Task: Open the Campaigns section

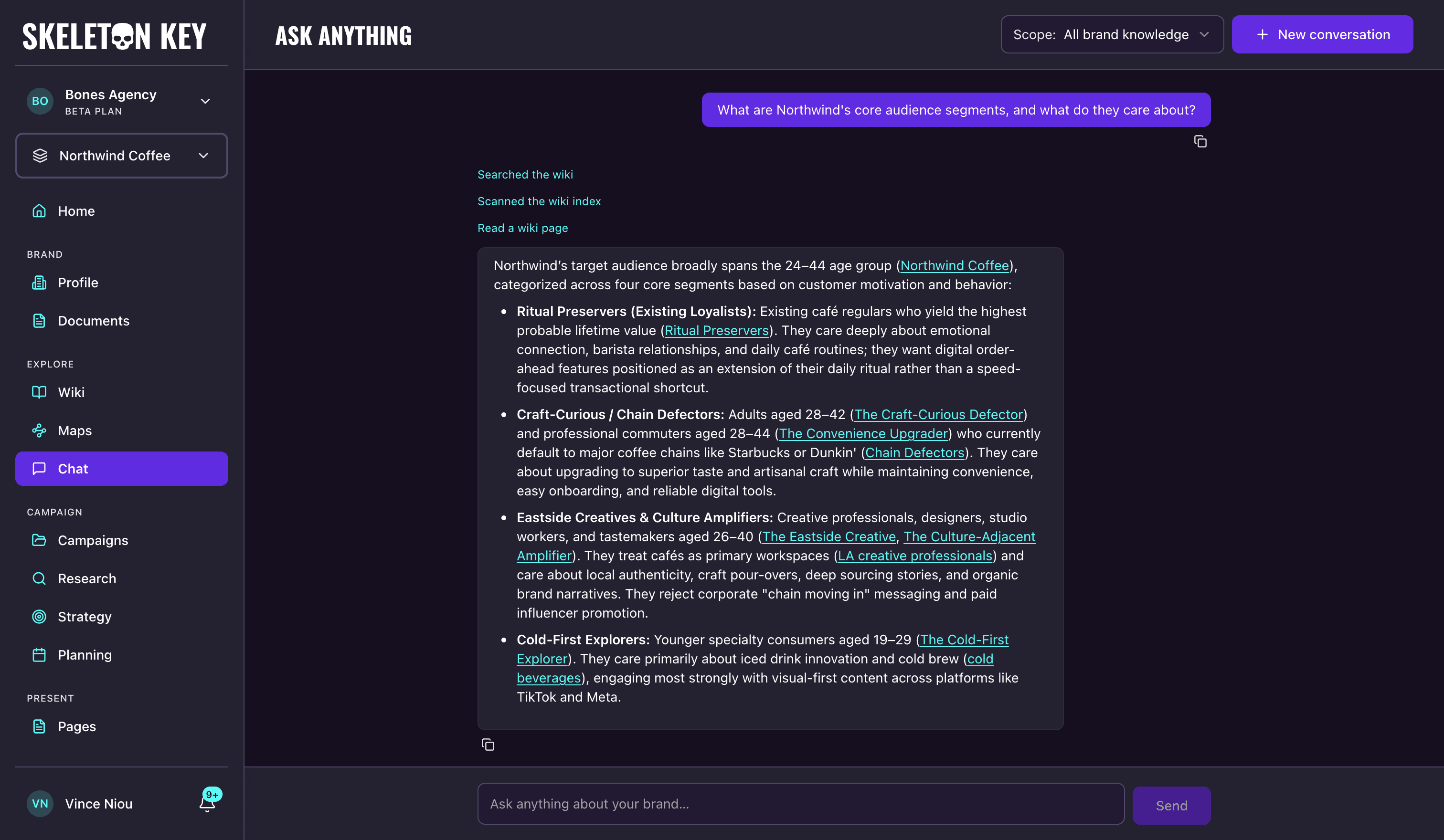Action: pyautogui.click(x=121, y=540)
